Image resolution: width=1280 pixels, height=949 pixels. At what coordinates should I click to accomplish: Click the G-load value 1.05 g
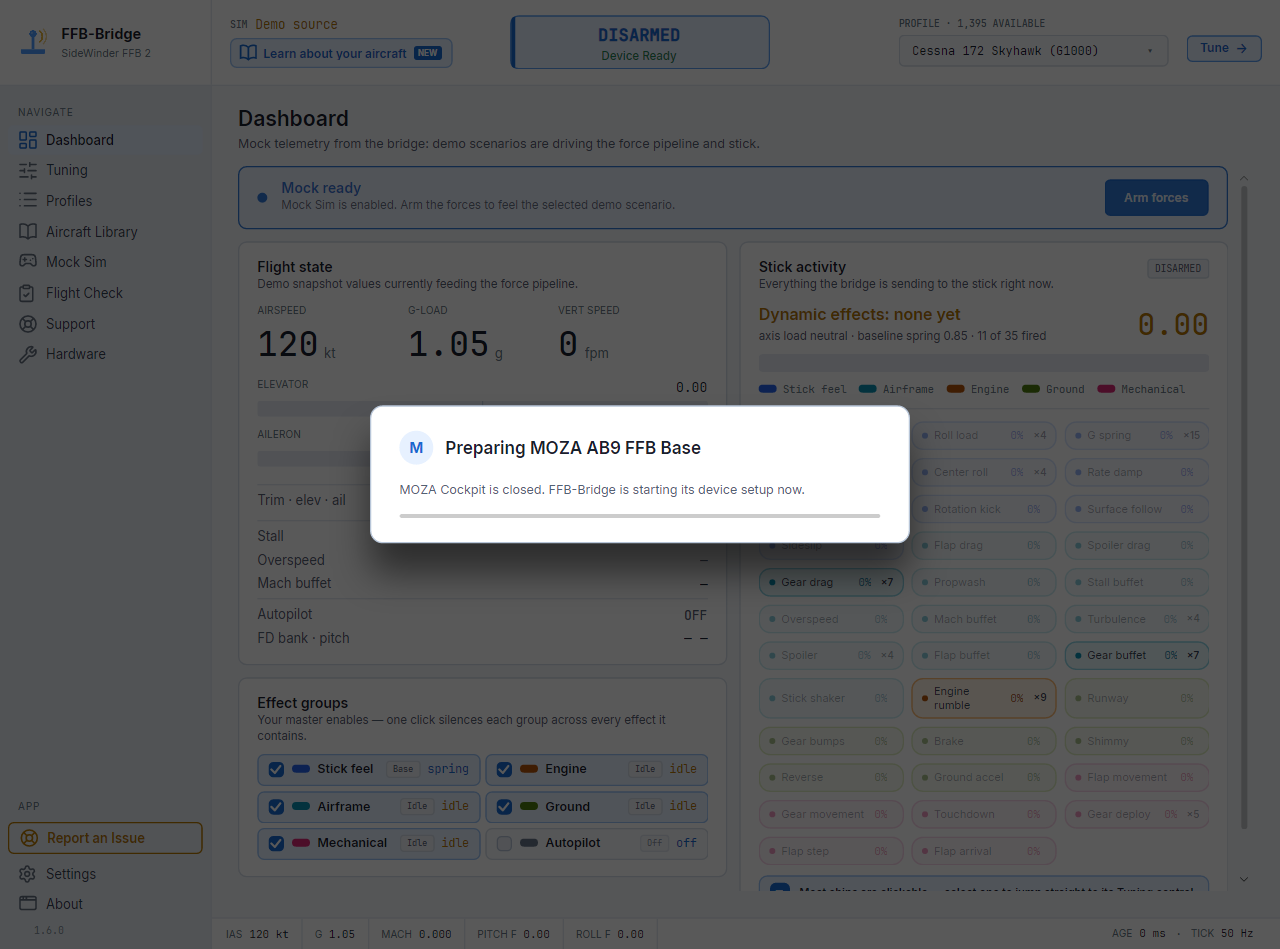point(455,345)
